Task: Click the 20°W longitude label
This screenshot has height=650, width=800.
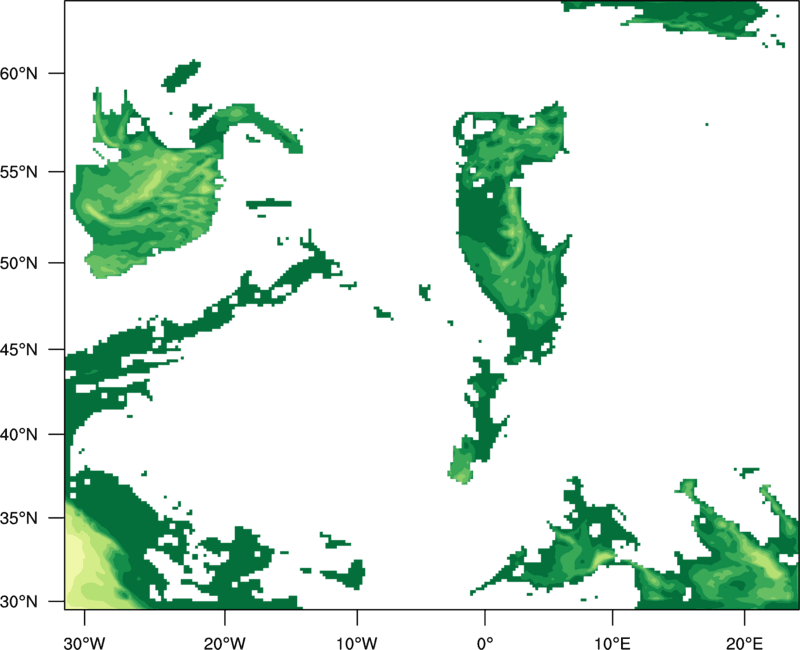Action: point(224,643)
